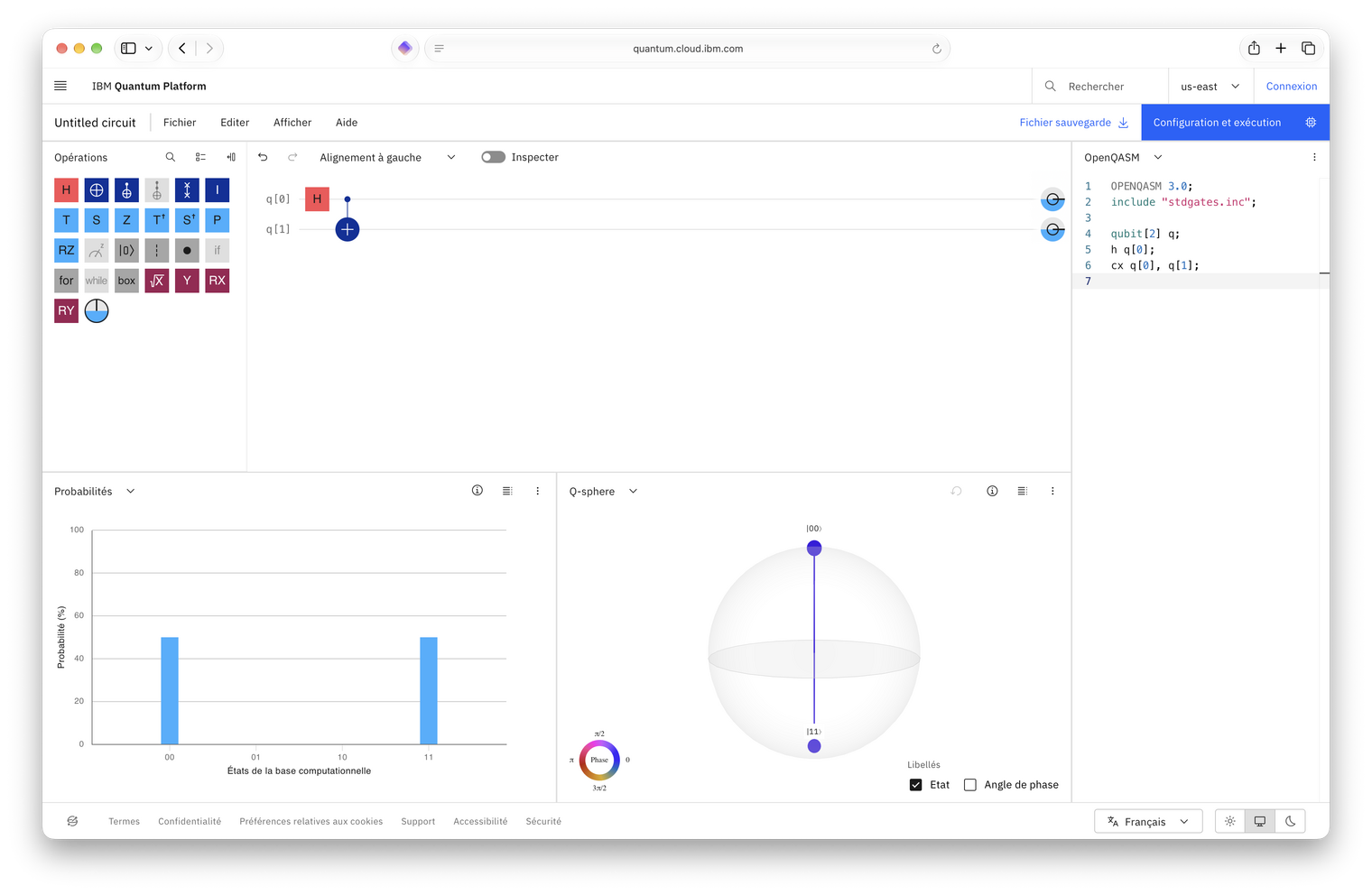1372x895 pixels.
Task: Open Alignement à gauche dropdown
Action: [x=388, y=157]
